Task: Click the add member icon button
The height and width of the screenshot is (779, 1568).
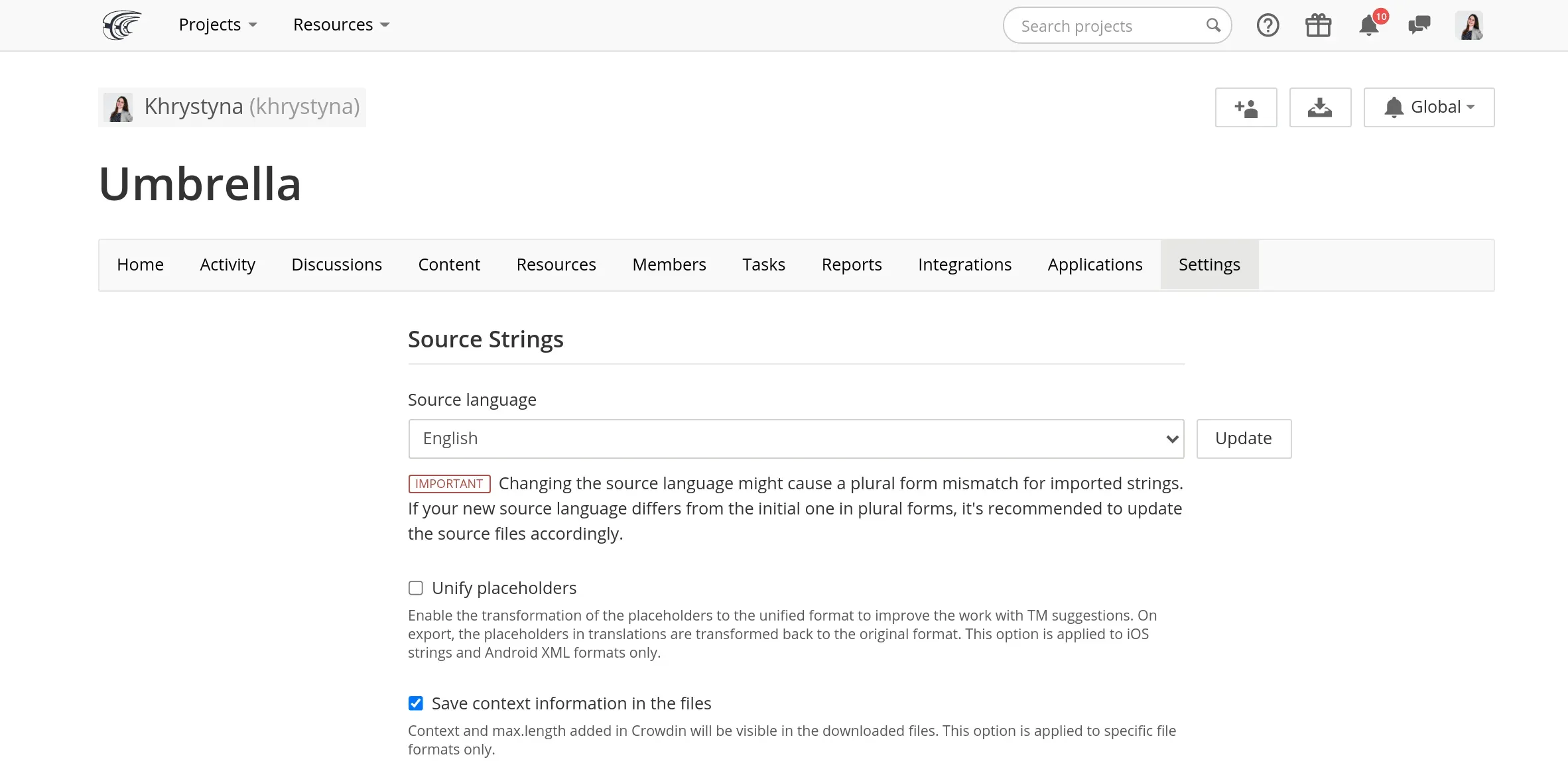Action: tap(1246, 107)
